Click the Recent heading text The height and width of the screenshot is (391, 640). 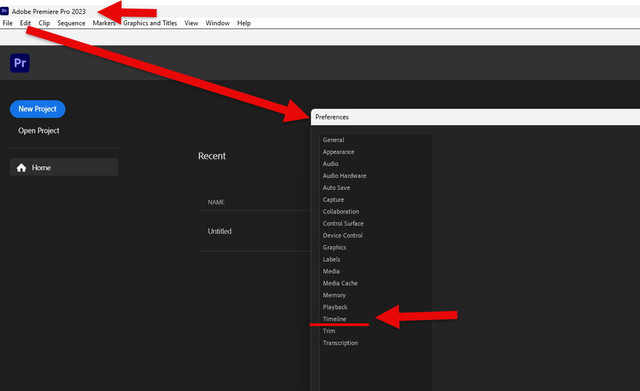(x=212, y=156)
